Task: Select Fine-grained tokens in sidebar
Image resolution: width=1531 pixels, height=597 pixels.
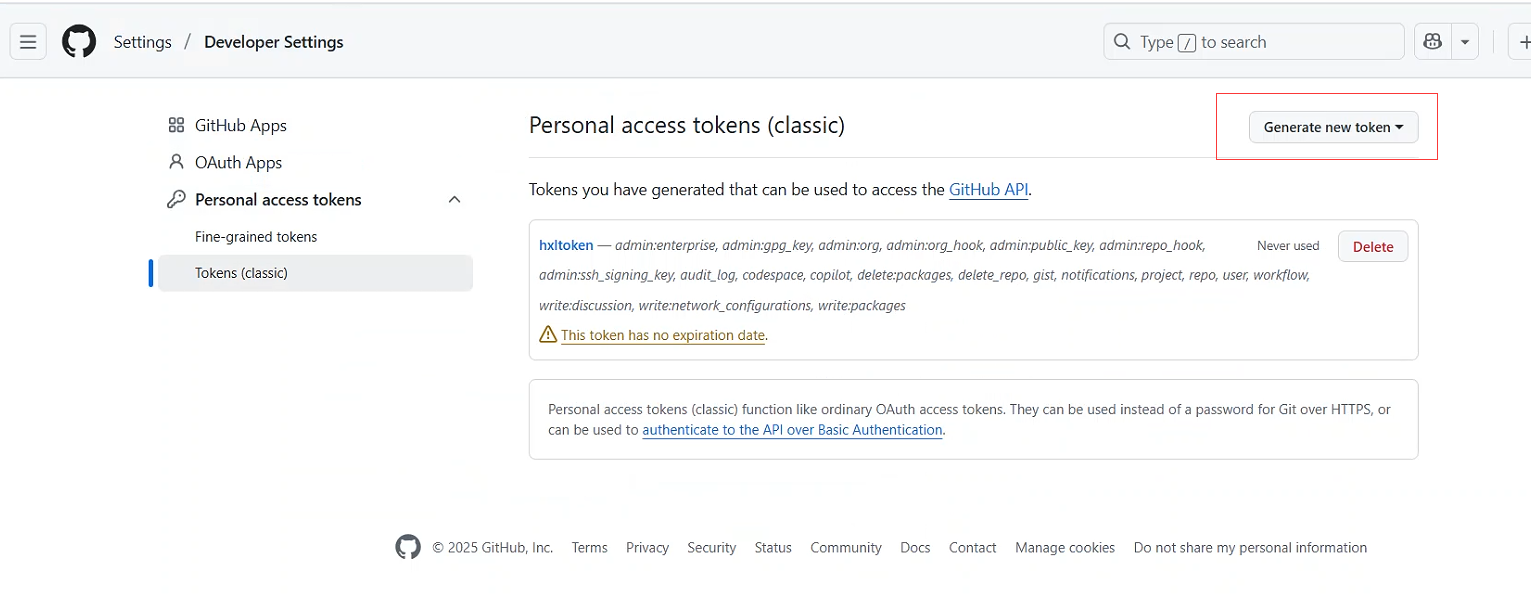Action: point(256,237)
